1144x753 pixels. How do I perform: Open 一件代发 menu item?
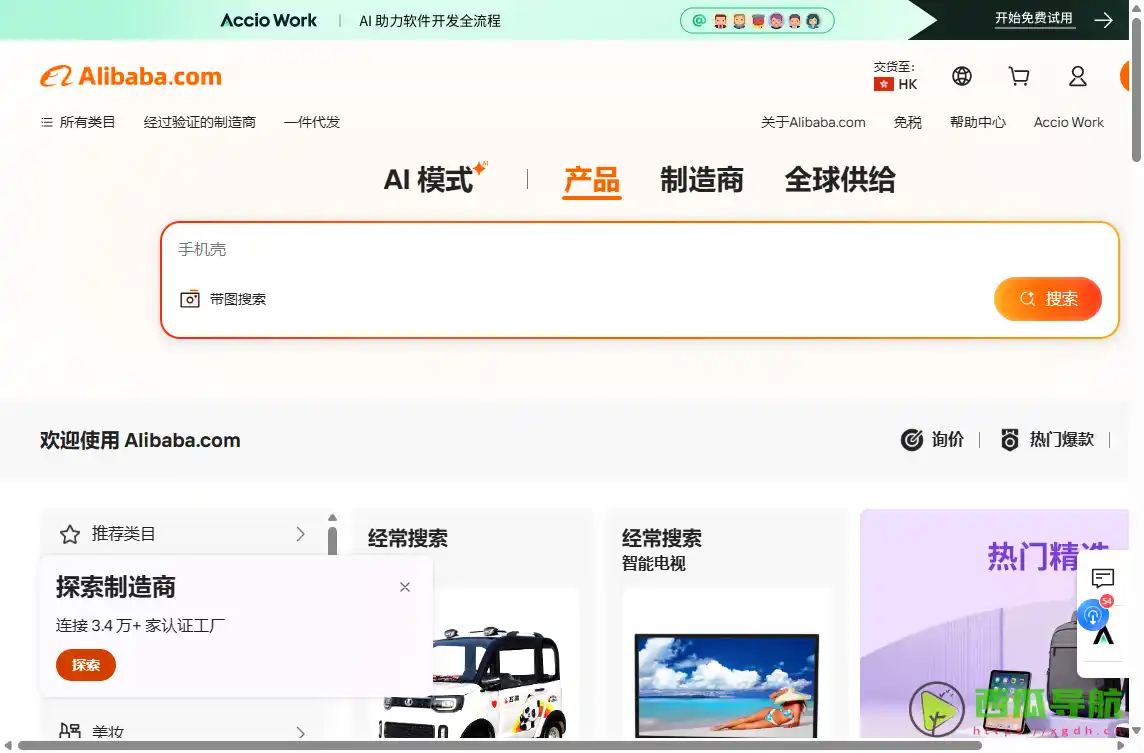pos(312,122)
